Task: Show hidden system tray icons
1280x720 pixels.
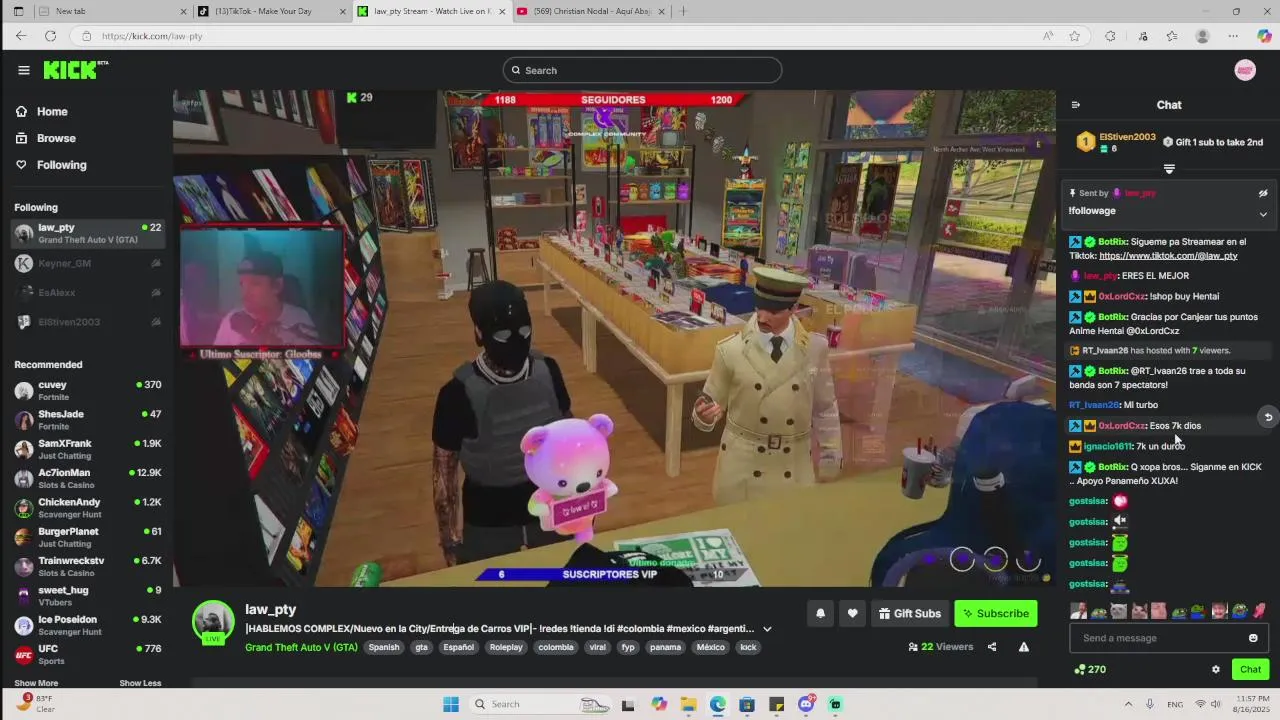Action: 1128,704
